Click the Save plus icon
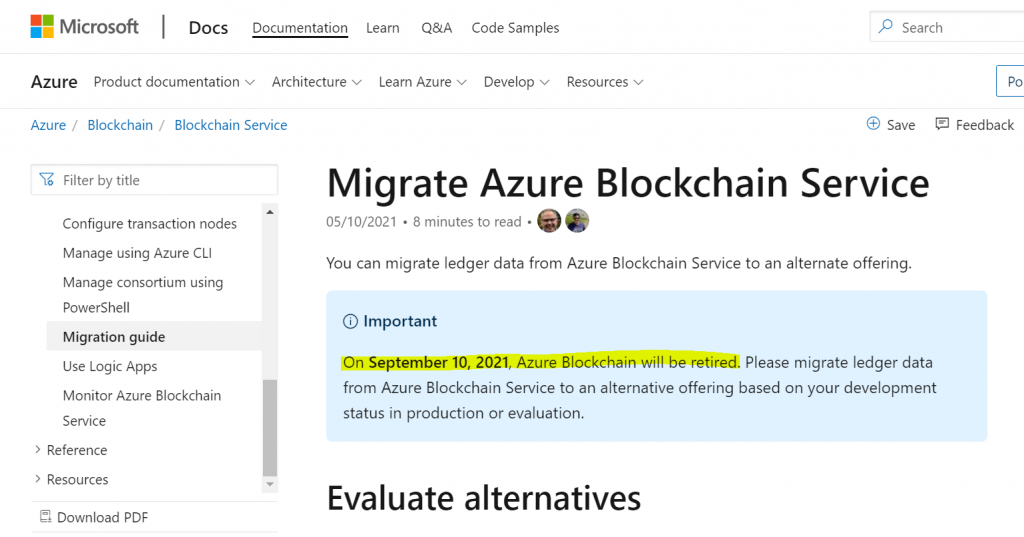 click(873, 124)
